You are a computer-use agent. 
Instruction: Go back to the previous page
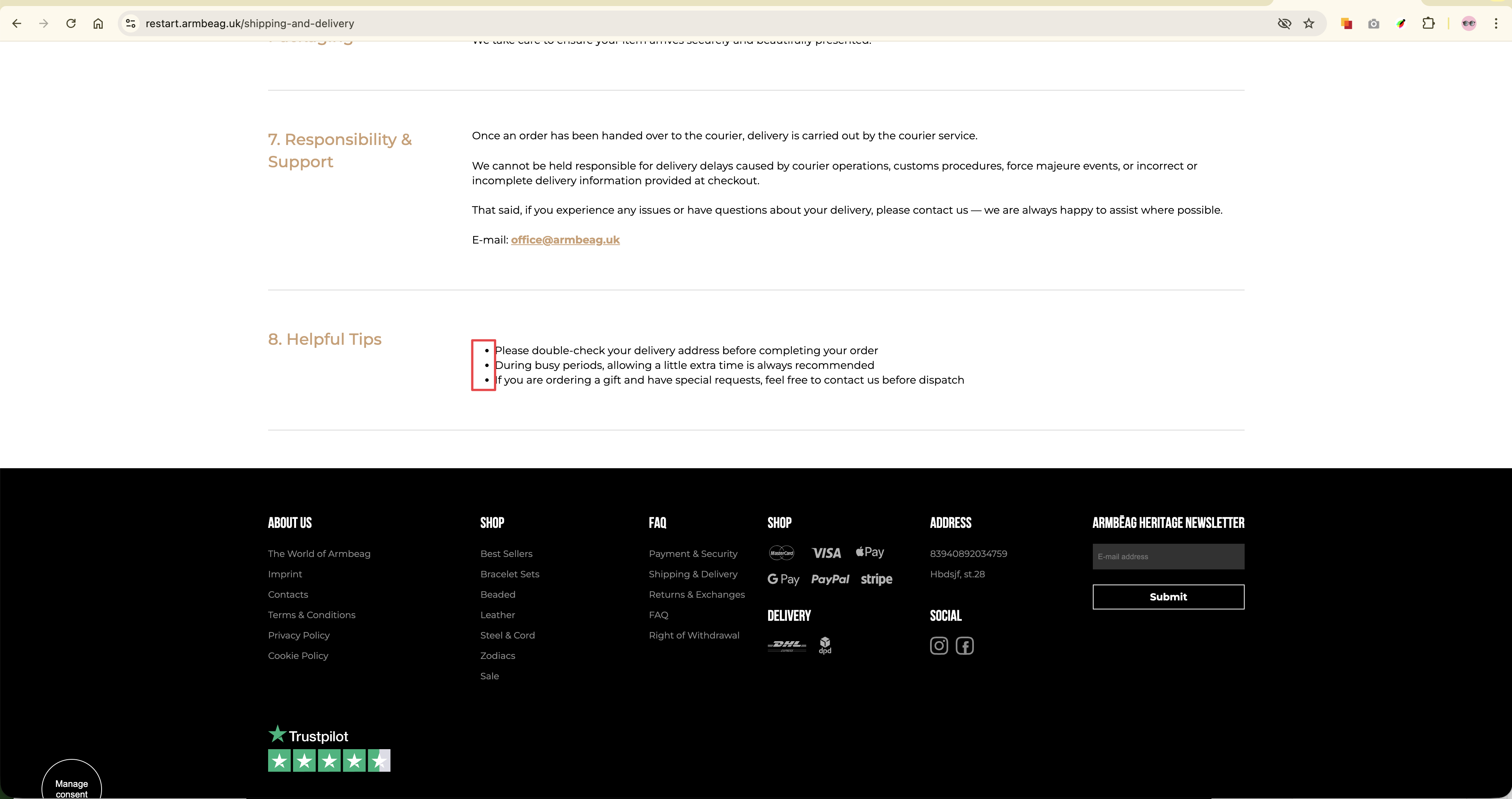[x=17, y=23]
